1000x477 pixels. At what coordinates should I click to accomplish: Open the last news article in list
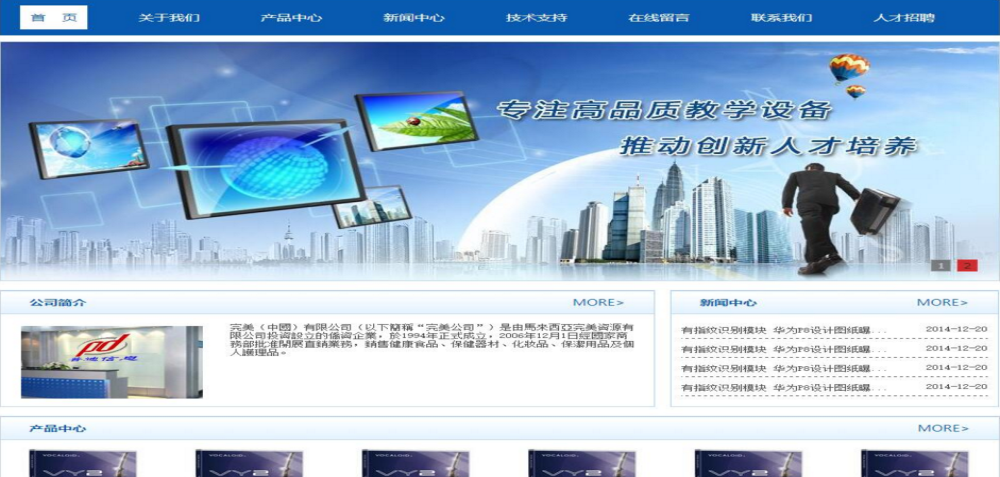(776, 387)
